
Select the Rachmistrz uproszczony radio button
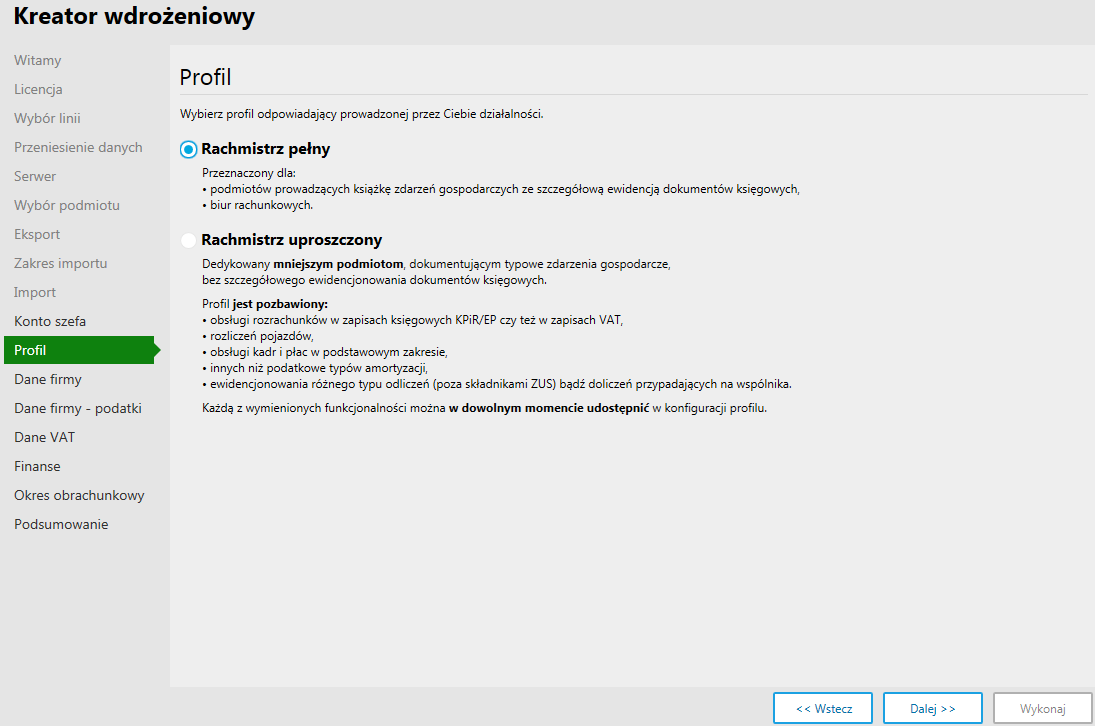(x=188, y=240)
